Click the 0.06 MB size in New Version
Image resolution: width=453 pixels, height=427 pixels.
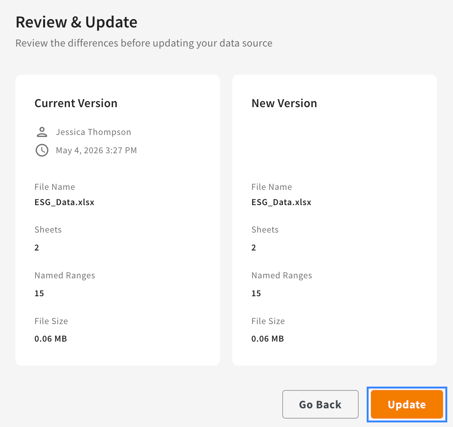[268, 339]
